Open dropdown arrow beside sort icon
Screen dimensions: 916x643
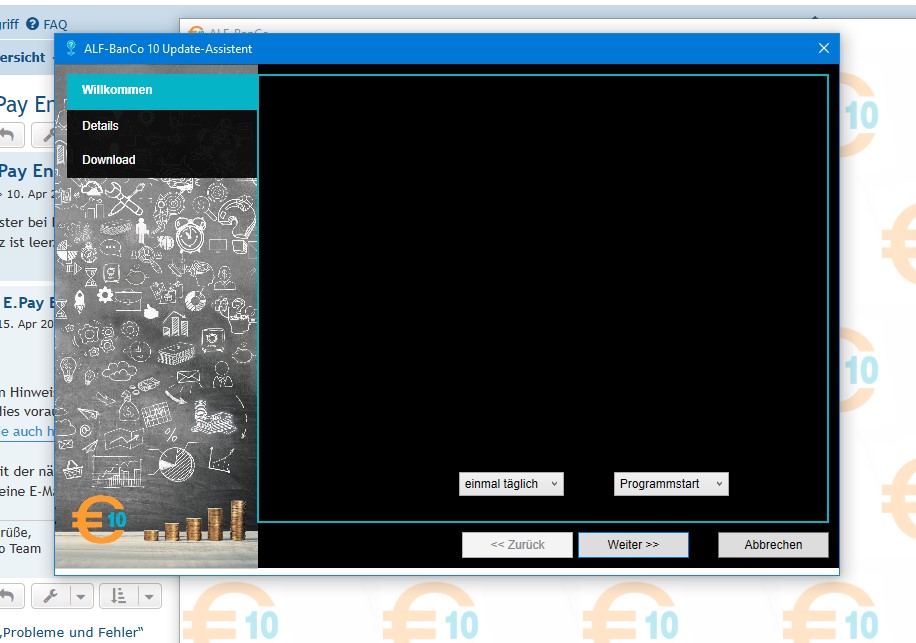[x=150, y=597]
